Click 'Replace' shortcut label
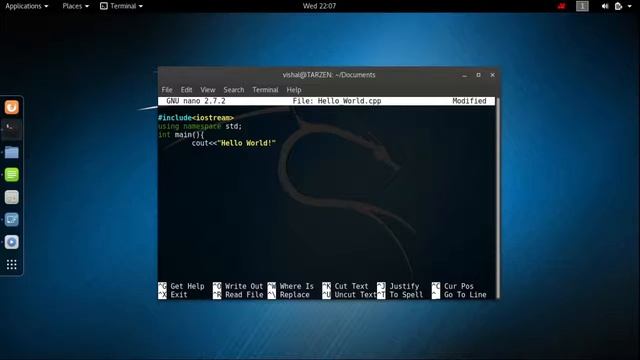Image resolution: width=640 pixels, height=360 pixels. (295, 295)
